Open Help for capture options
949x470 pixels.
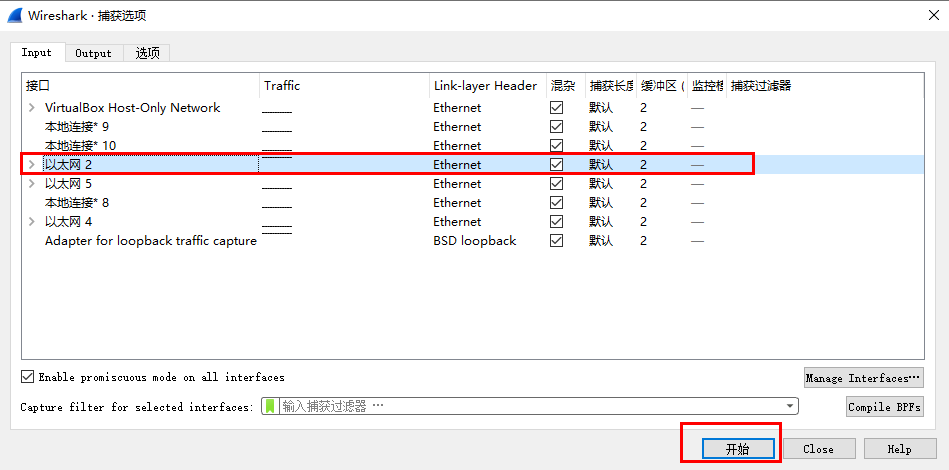(x=899, y=449)
